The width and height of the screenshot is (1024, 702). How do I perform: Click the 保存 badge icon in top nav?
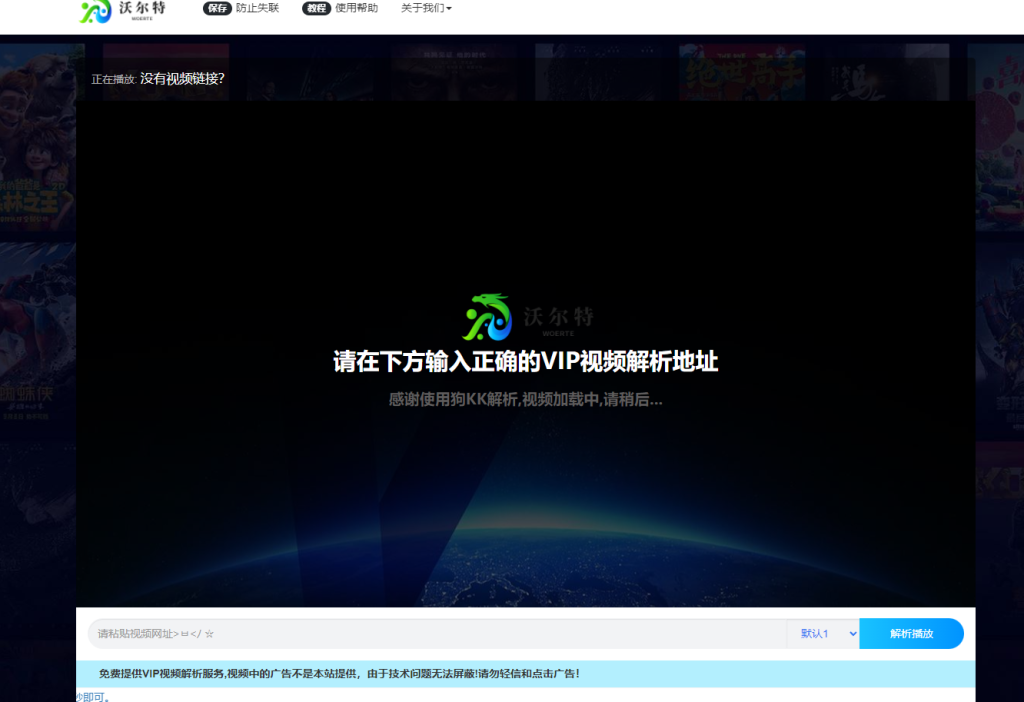pos(218,8)
